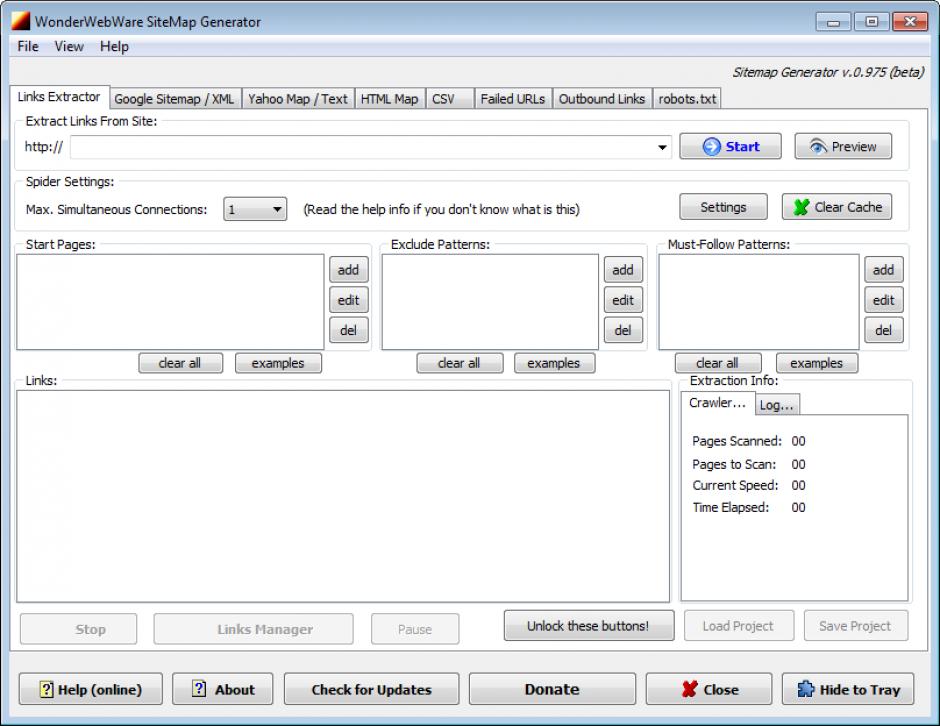Viewport: 940px width, 726px height.
Task: Click the puzzle icon on Hide to Tray
Action: point(806,689)
